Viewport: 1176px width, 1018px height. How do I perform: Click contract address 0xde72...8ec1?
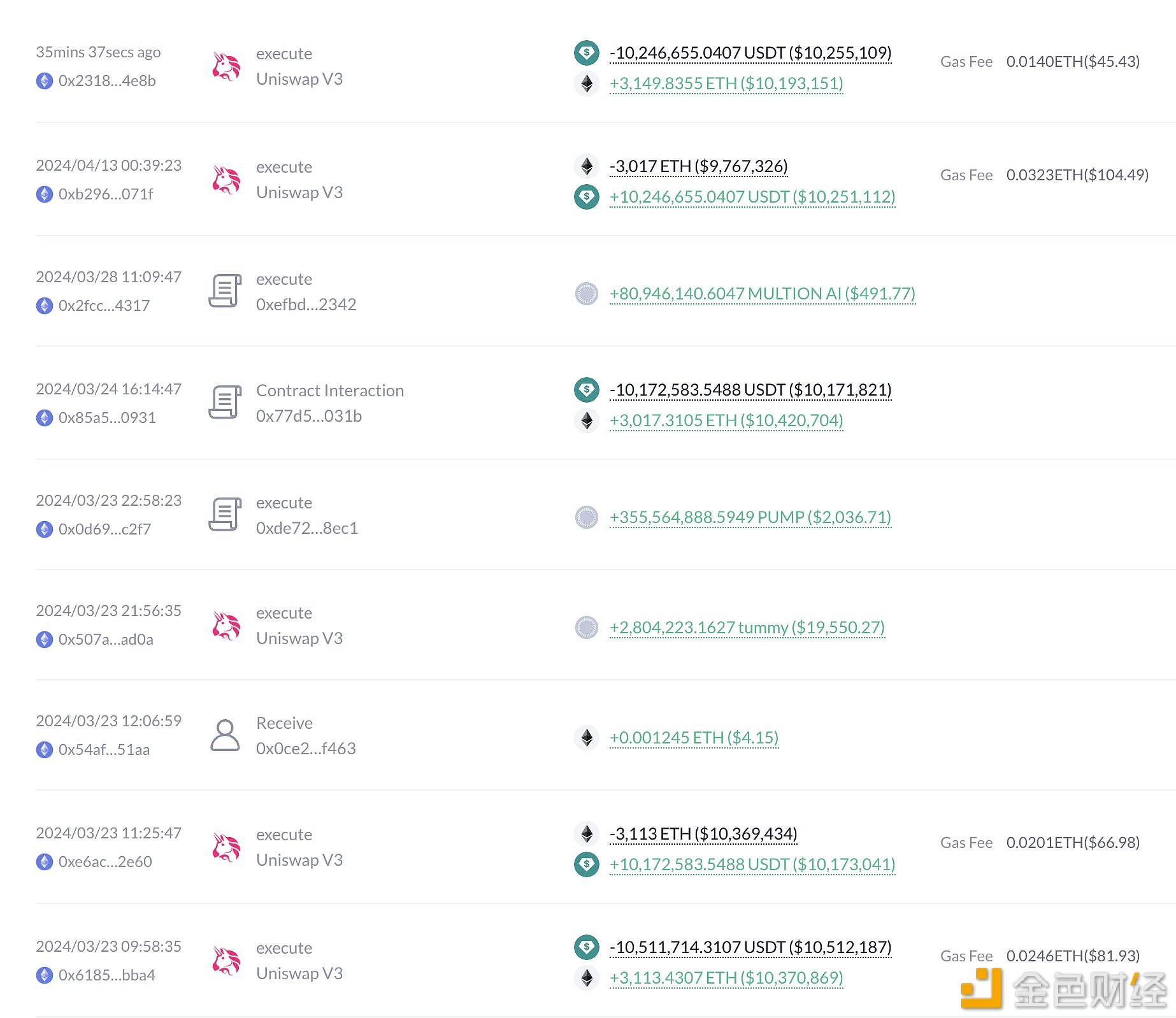coord(307,528)
